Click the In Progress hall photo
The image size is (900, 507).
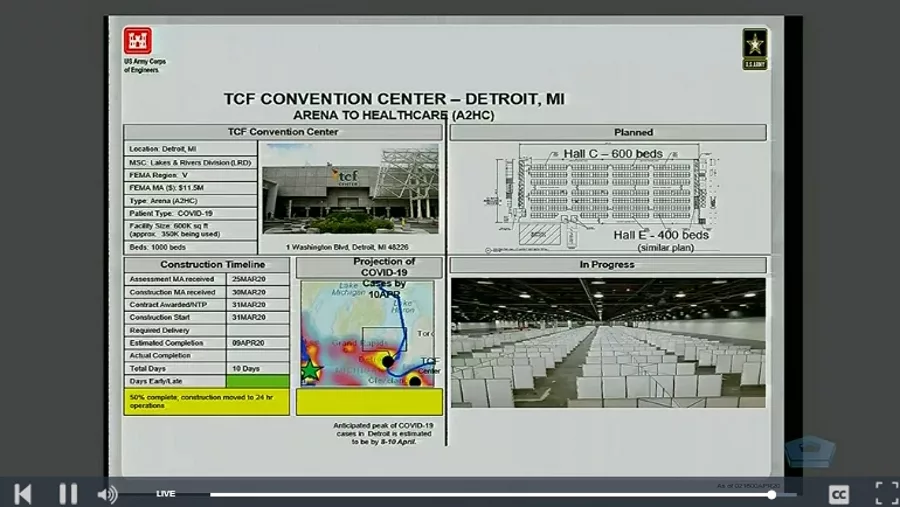pos(608,343)
